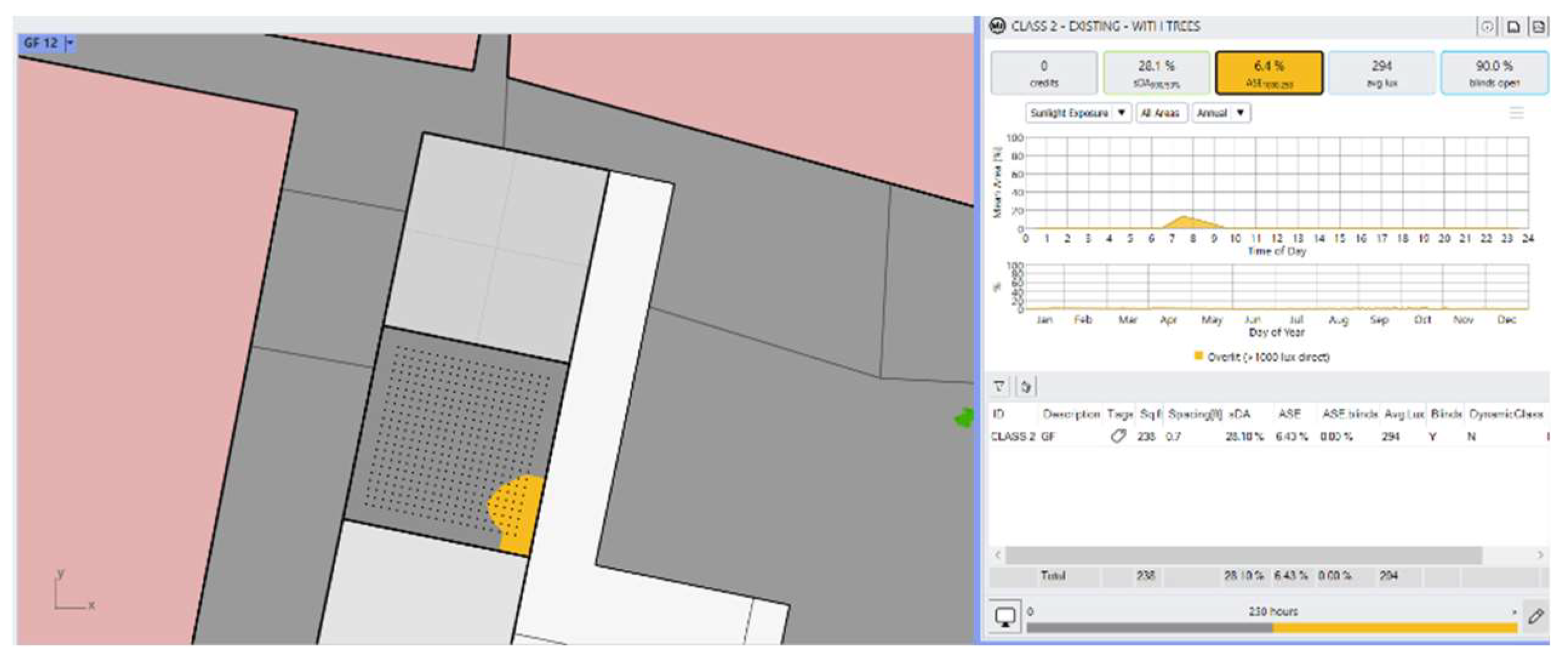This screenshot has height=662, width=1568.
Task: Click the hand select icon beside filter
Action: [1026, 386]
